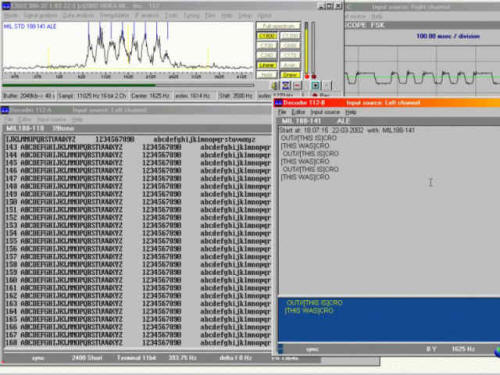Click the yellow tuning fork toolbar icon
500x375 pixels.
click(x=275, y=85)
